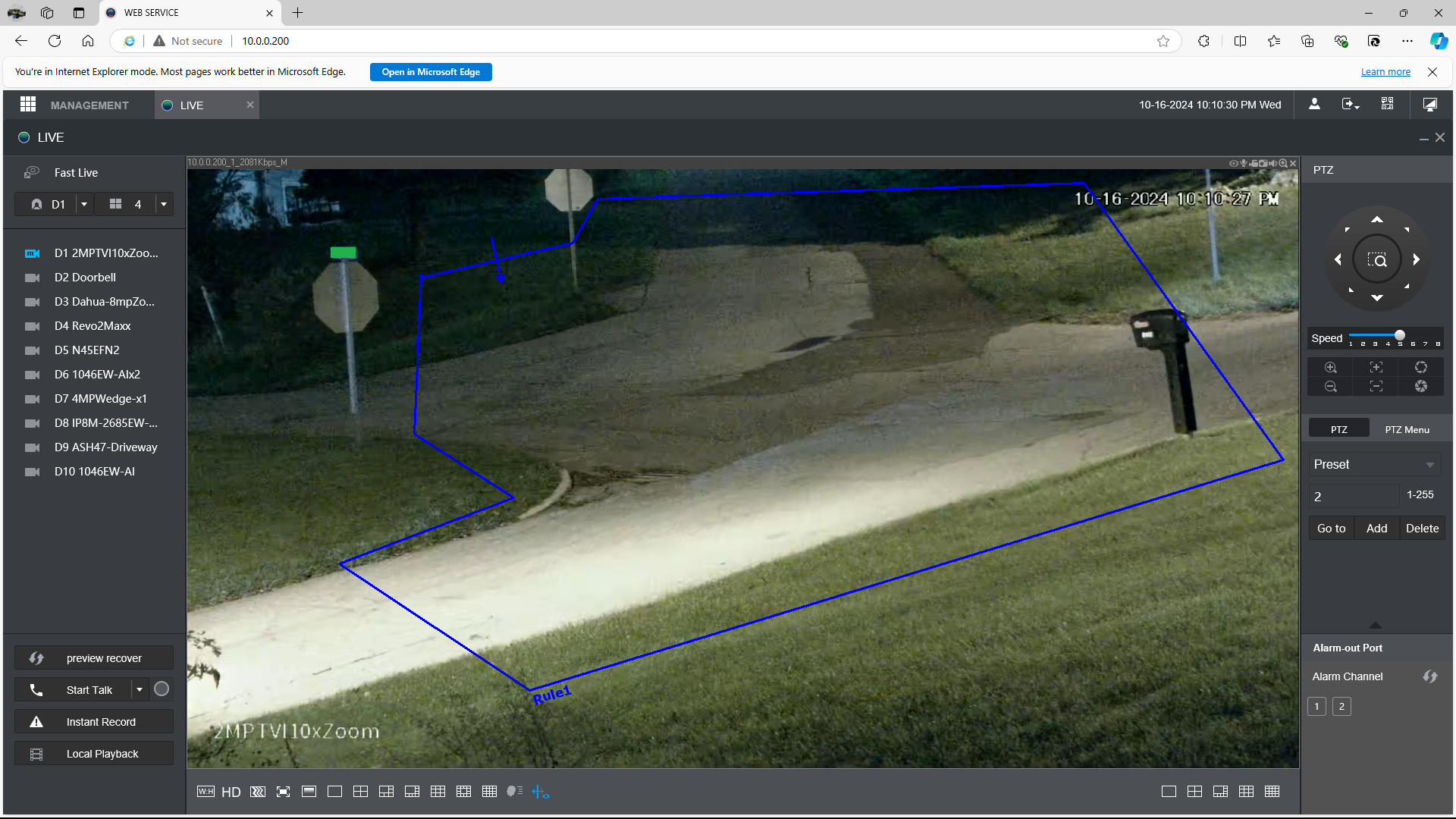Open the split count 4 dropdown
The height and width of the screenshot is (819, 1456).
pyautogui.click(x=164, y=204)
